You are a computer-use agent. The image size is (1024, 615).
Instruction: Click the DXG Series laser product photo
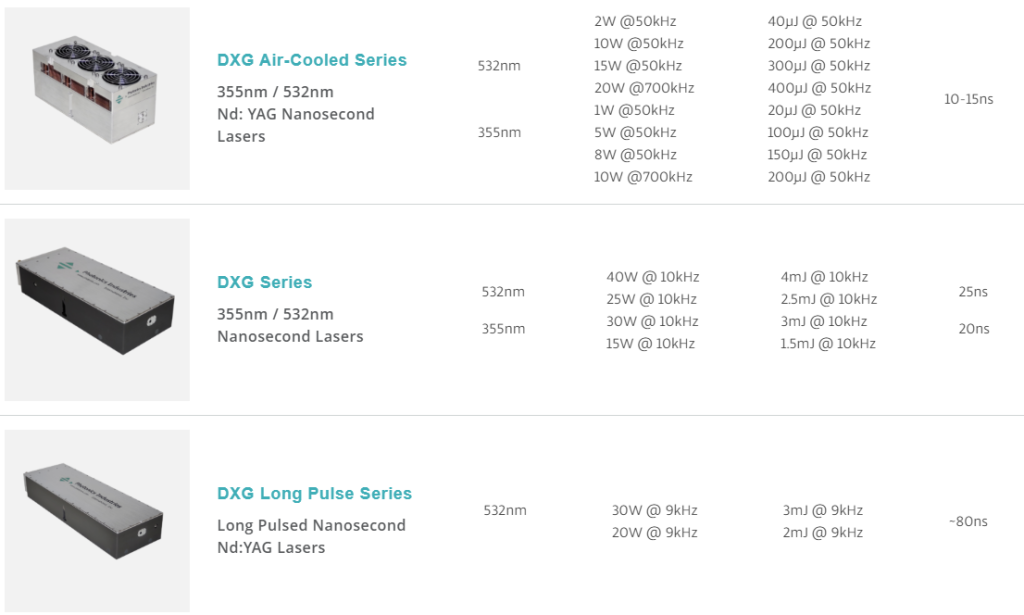coord(97,309)
